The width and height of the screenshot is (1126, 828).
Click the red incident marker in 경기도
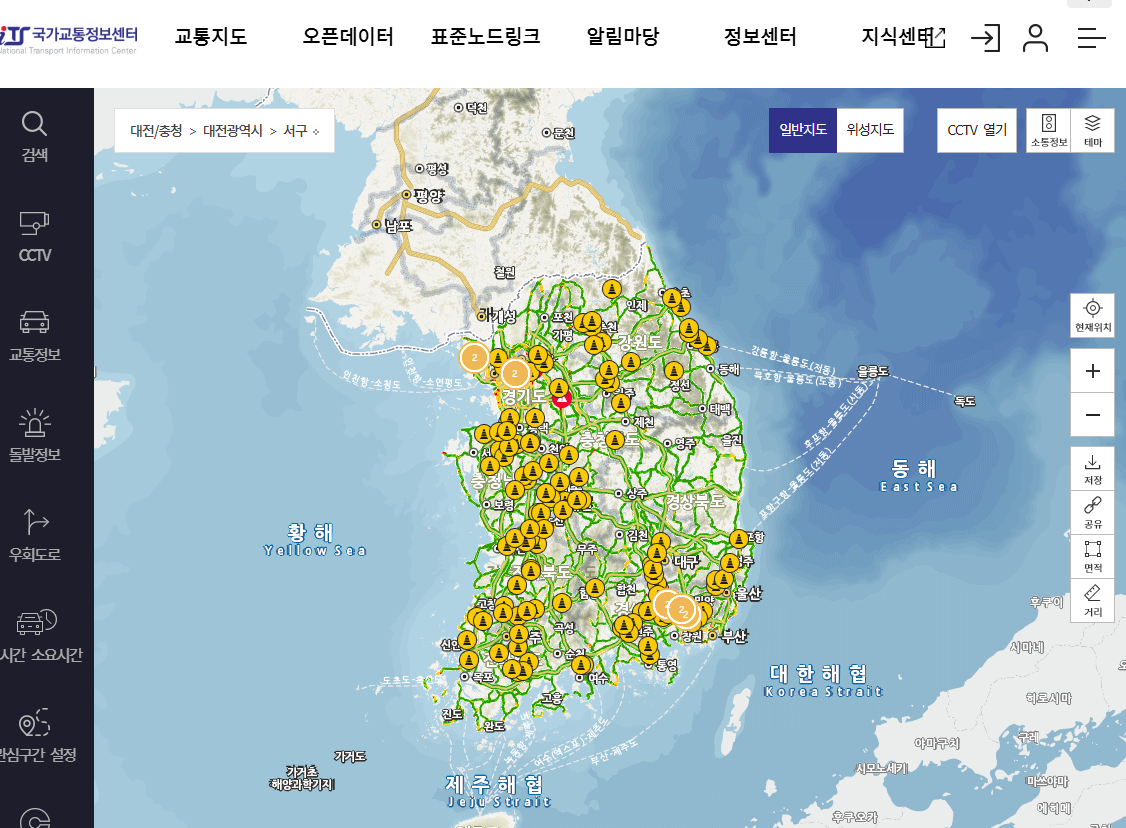pos(562,399)
